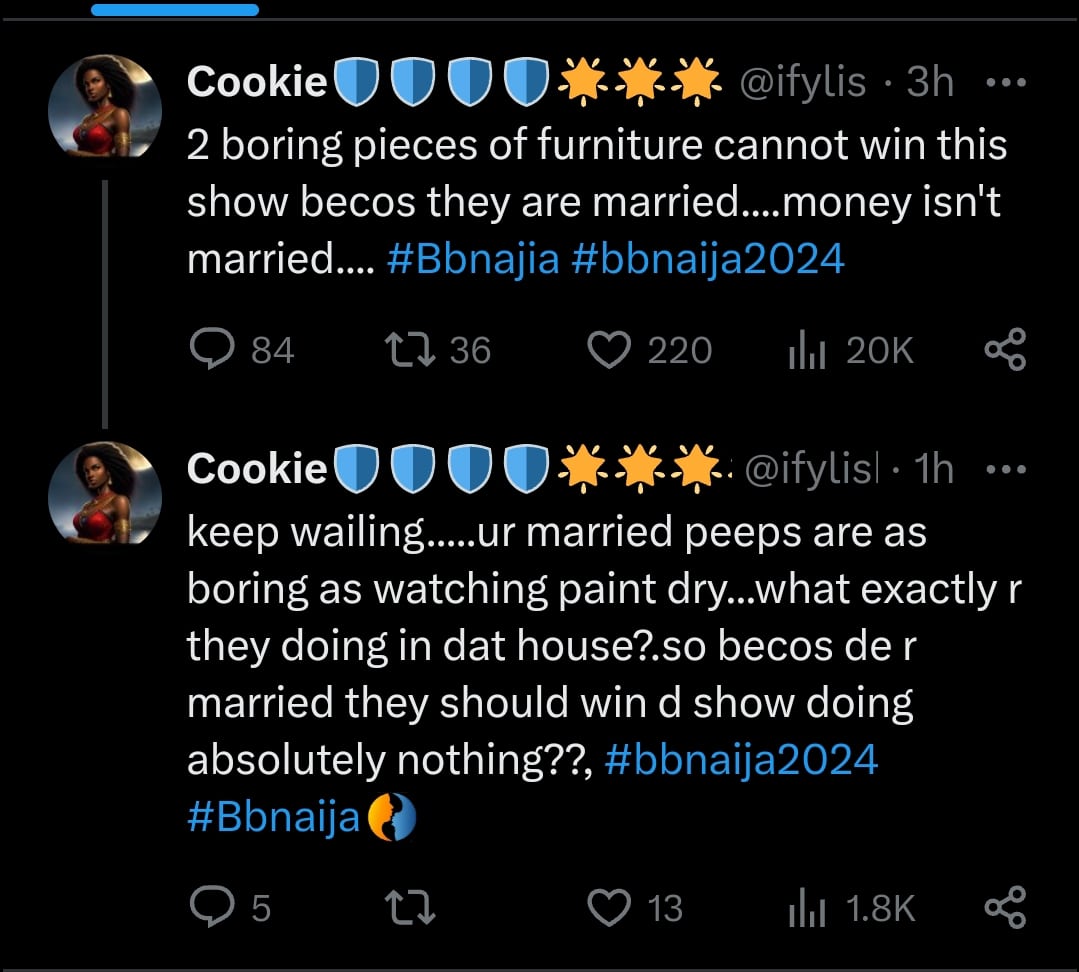Open #bbnaija2024 hashtag in second tweet
The height and width of the screenshot is (972, 1079).
(741, 761)
